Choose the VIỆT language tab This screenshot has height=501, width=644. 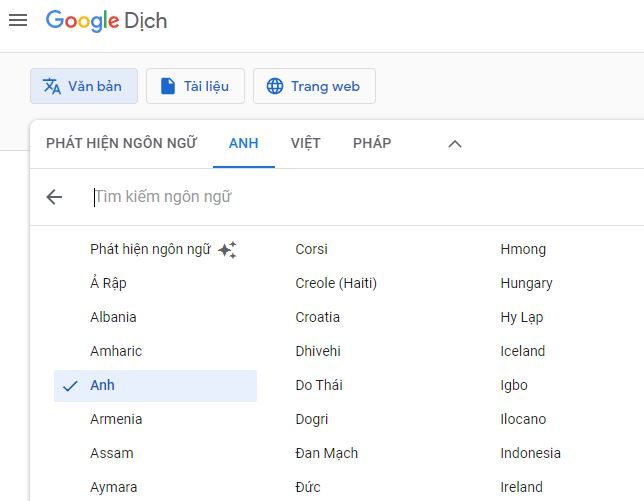[305, 143]
